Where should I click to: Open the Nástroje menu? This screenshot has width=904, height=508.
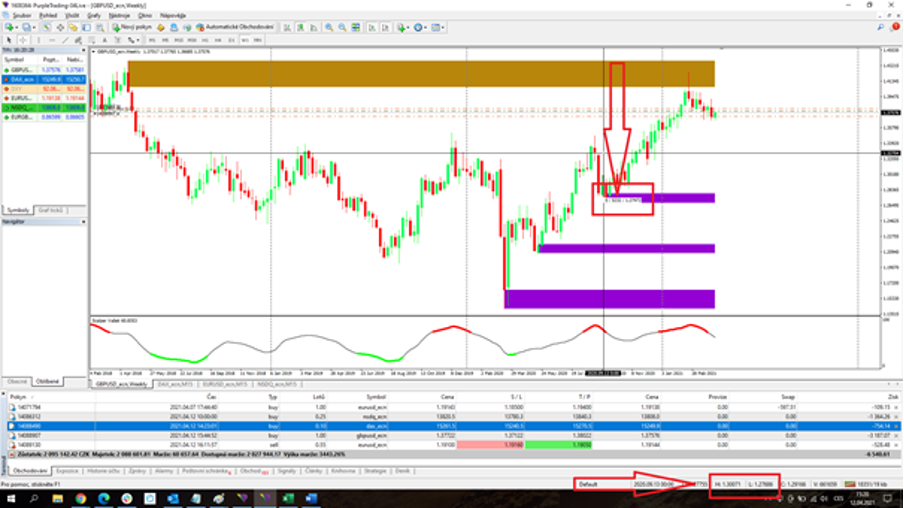pyautogui.click(x=119, y=16)
